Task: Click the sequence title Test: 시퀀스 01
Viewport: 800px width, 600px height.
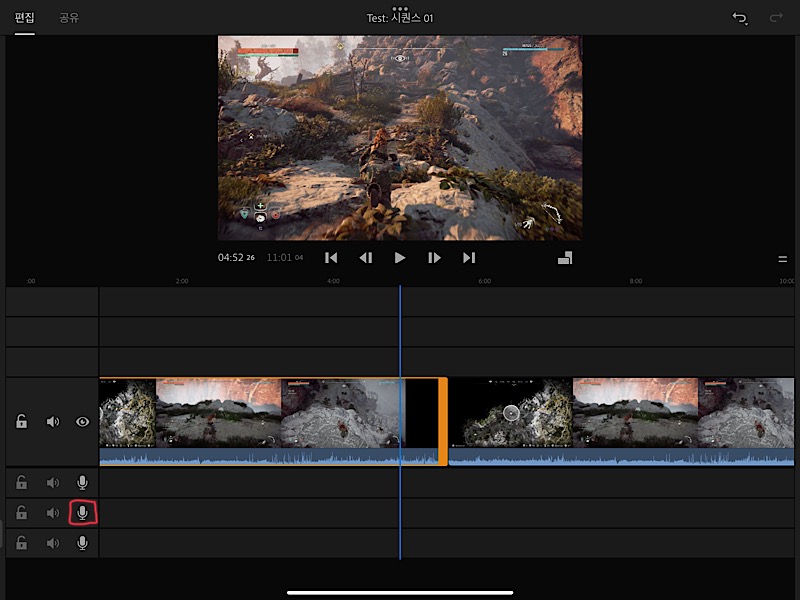Action: pos(400,18)
